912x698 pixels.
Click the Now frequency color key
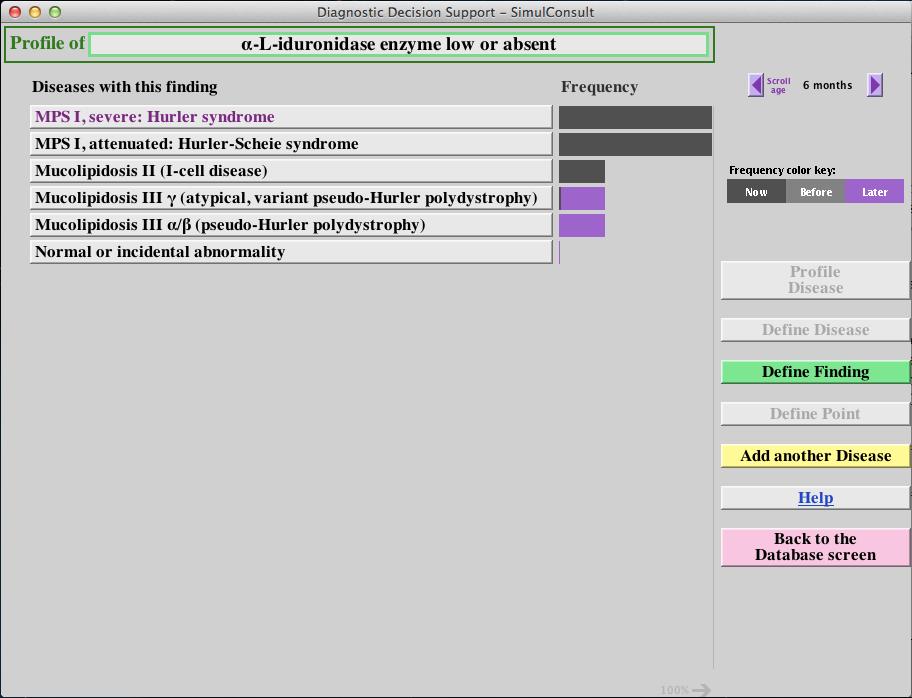pyautogui.click(x=756, y=192)
